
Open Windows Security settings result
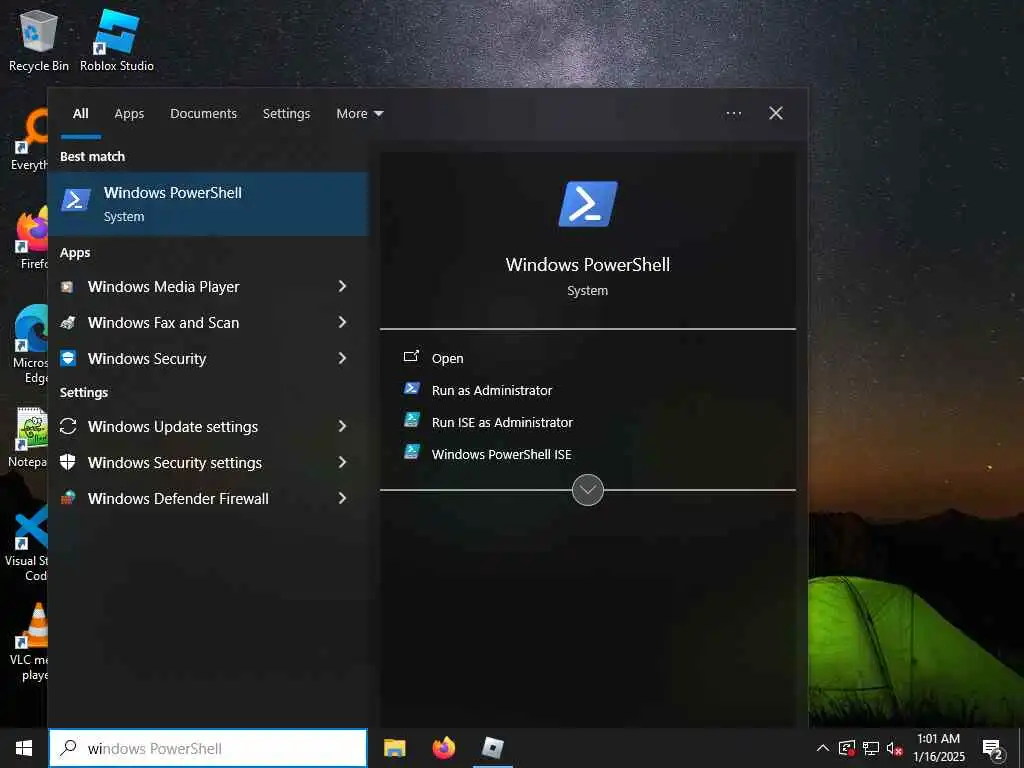[x=208, y=462]
